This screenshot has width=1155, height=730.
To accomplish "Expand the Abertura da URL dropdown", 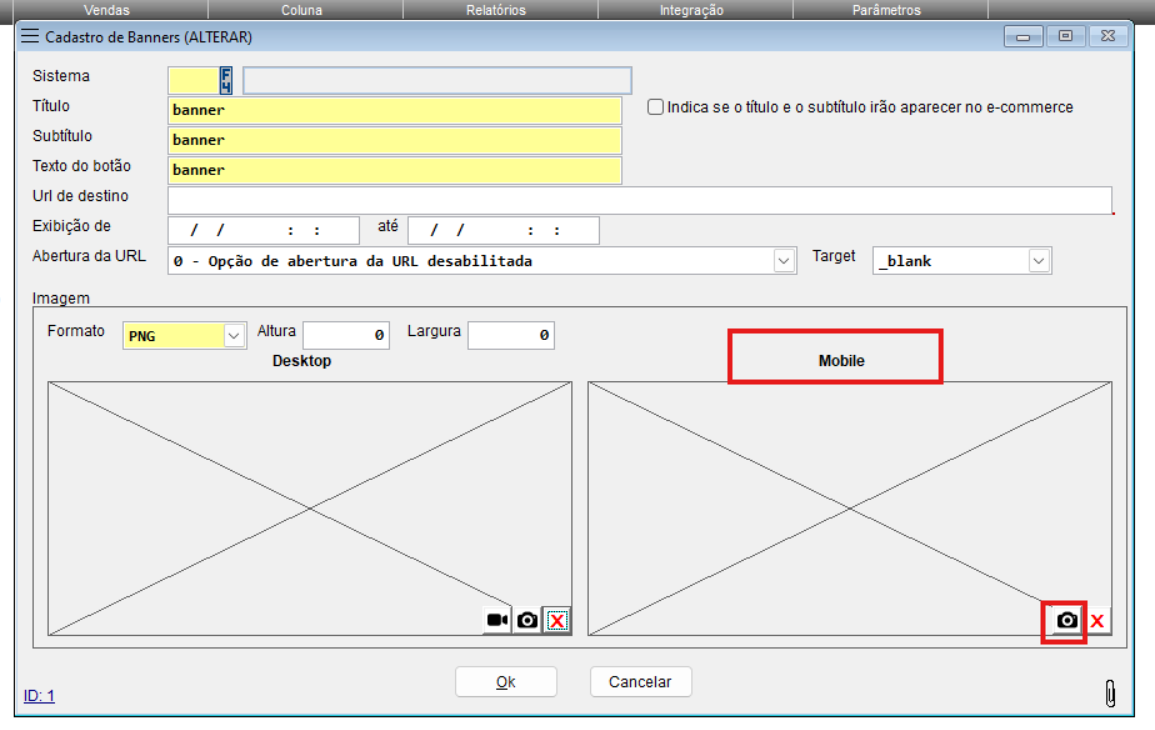I will click(785, 261).
